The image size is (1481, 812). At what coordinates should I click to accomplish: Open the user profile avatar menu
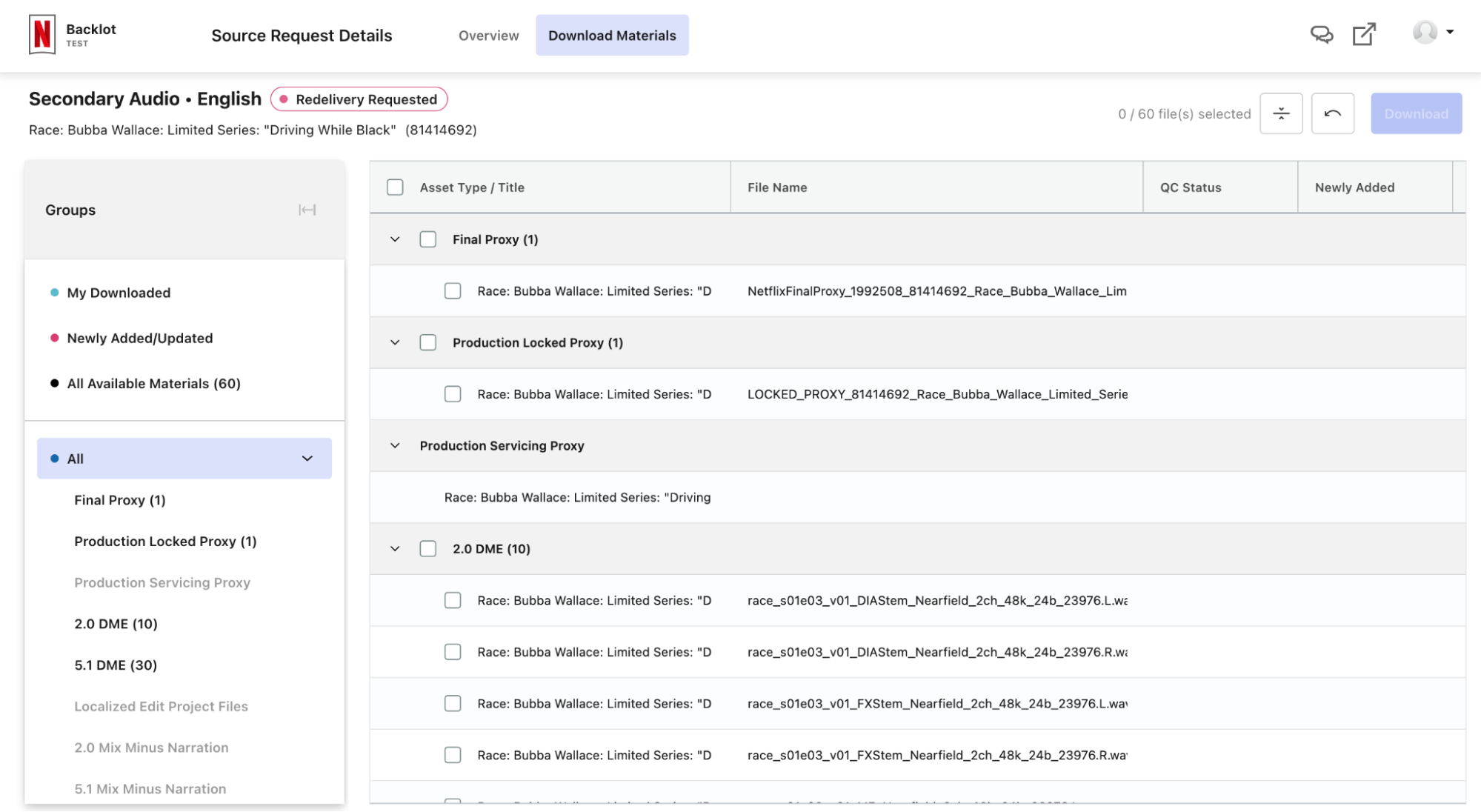click(1433, 32)
